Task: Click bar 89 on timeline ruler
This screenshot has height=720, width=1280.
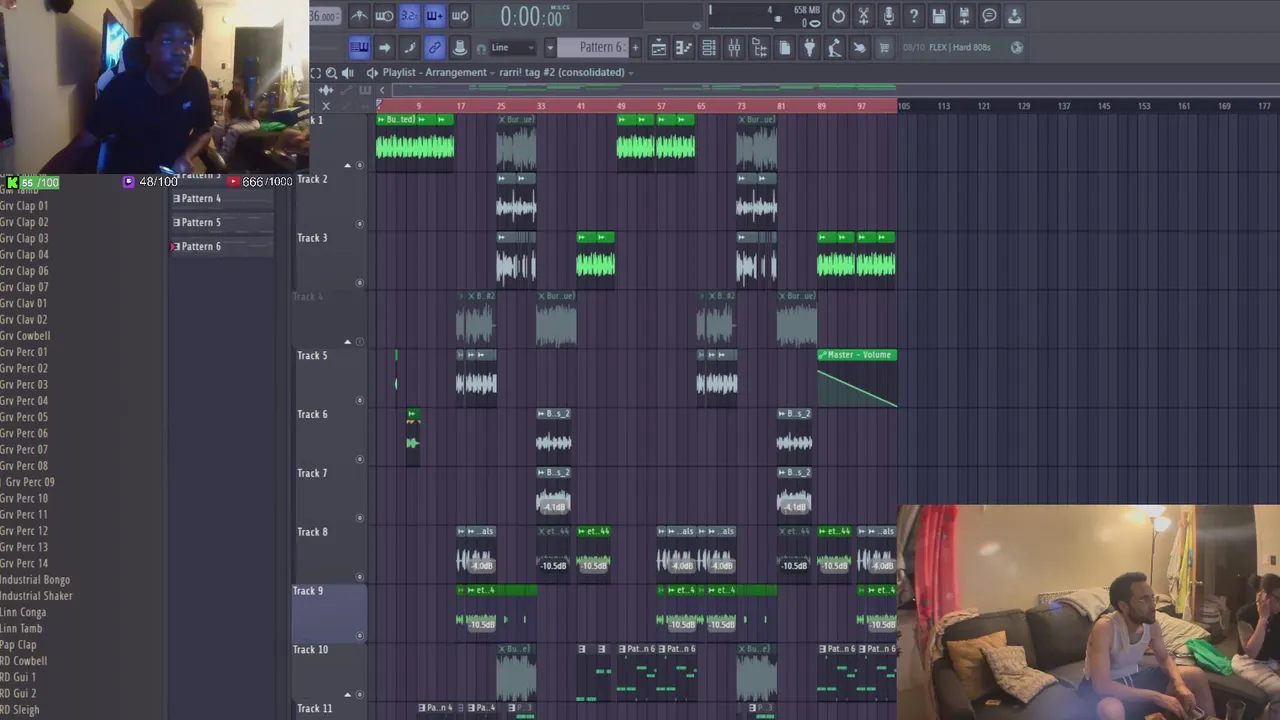Action: (x=821, y=105)
